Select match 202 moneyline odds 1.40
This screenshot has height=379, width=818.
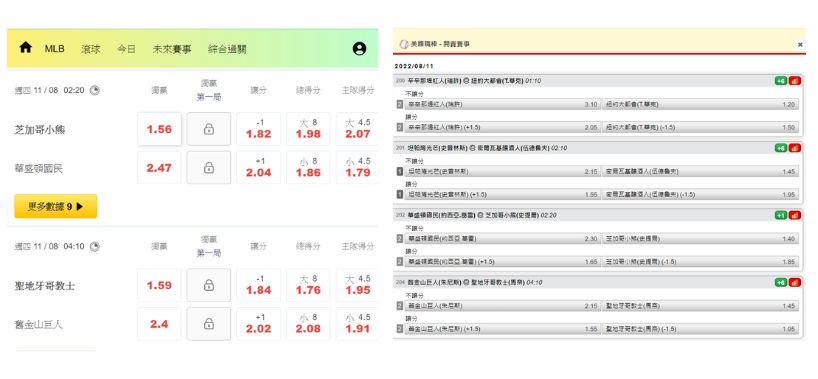click(700, 239)
